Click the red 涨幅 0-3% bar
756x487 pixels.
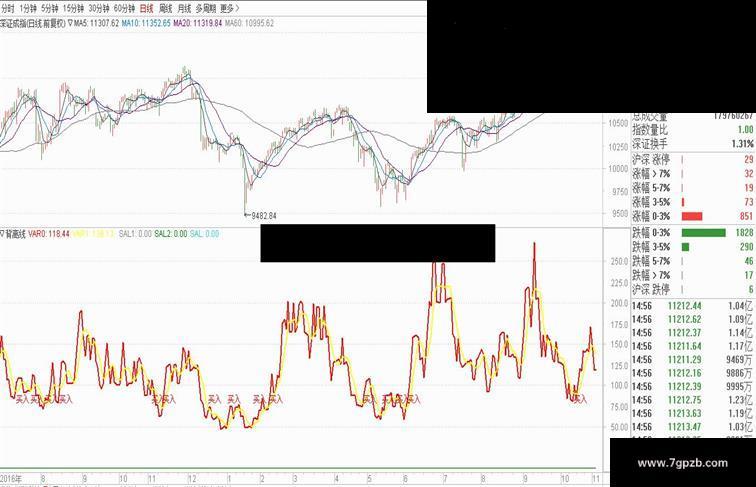[692, 216]
